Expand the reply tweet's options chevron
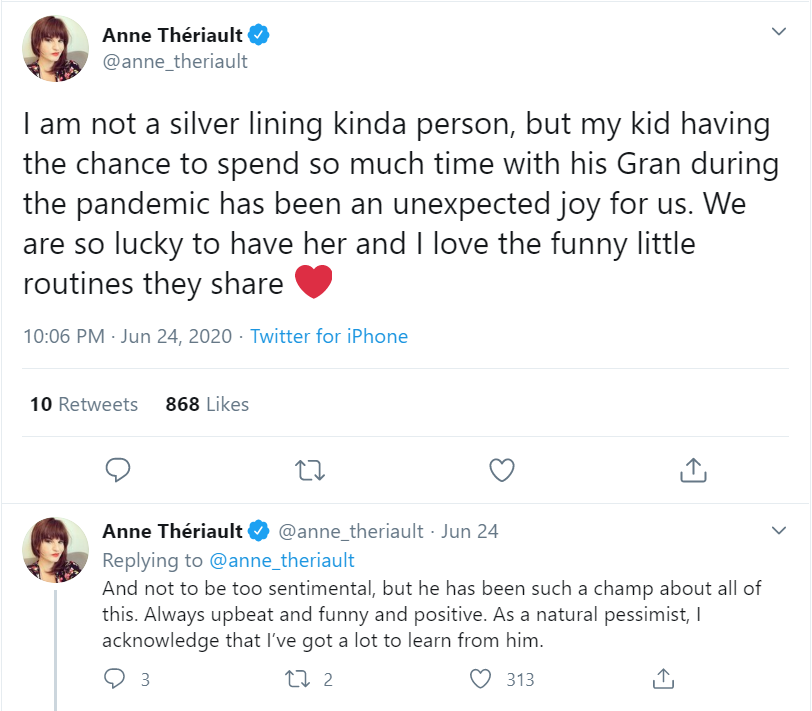The image size is (812, 711). coord(780,529)
